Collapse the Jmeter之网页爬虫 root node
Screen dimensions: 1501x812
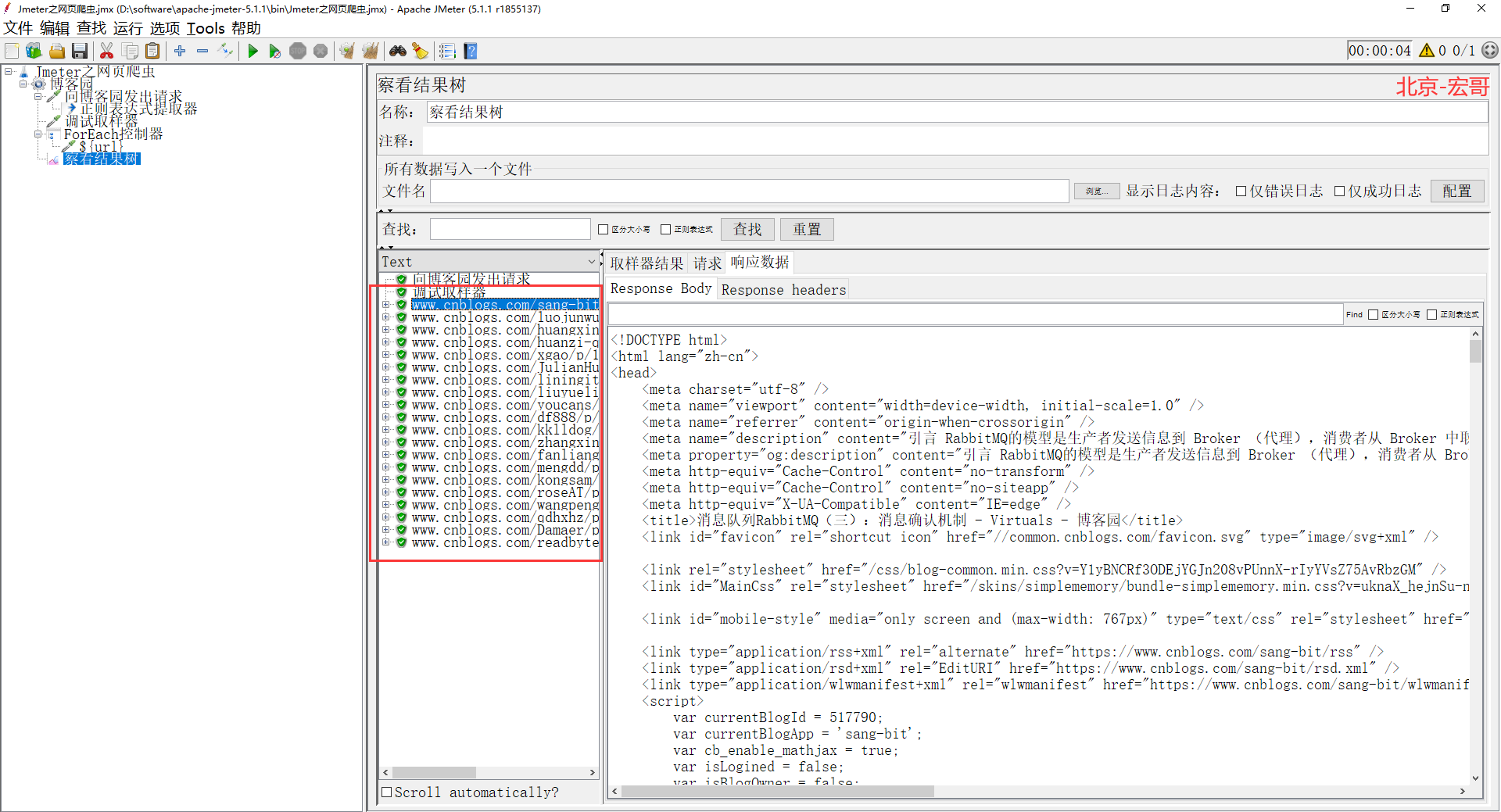[x=9, y=71]
